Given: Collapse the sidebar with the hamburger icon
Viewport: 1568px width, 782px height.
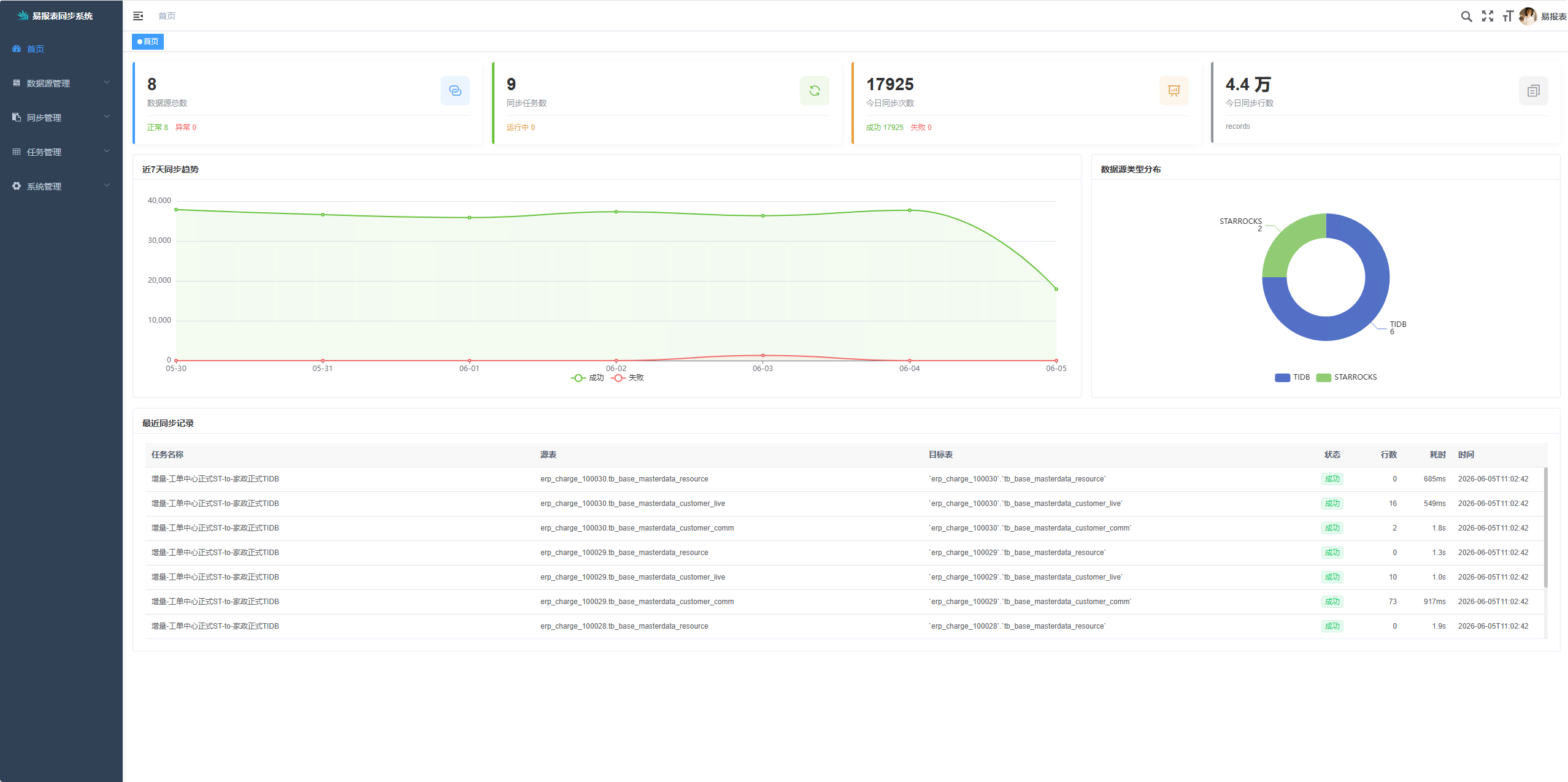Looking at the screenshot, I should coord(138,16).
